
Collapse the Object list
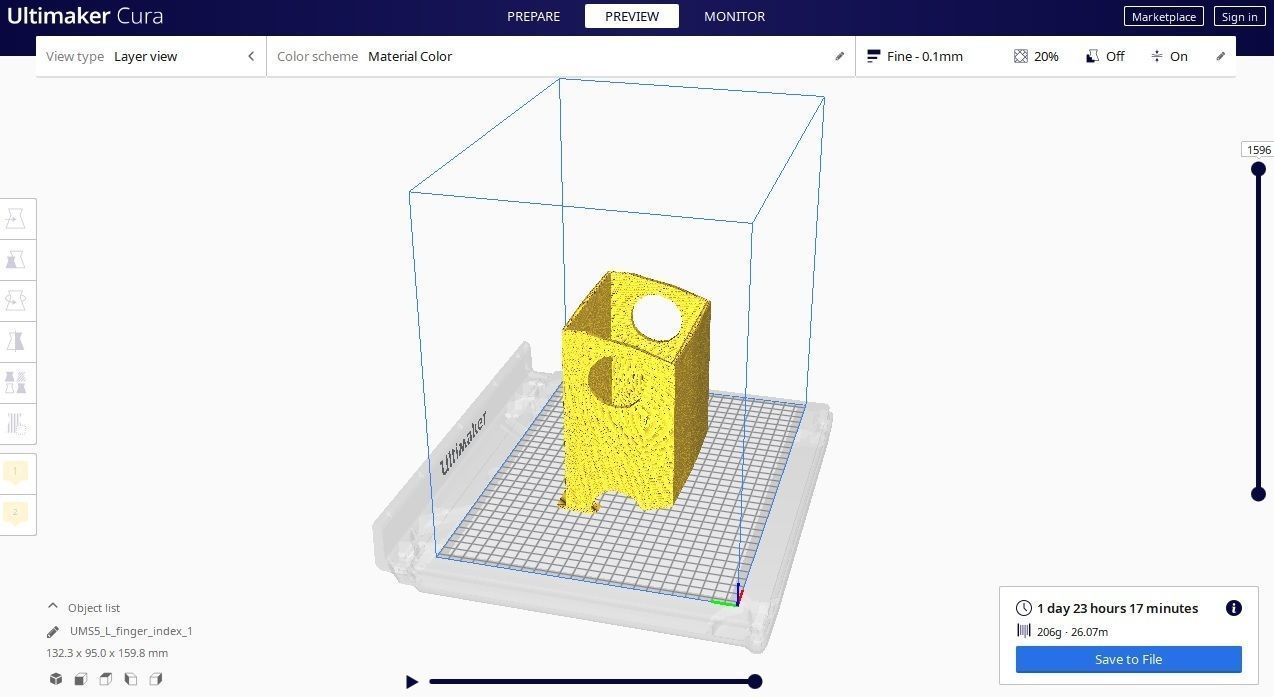click(53, 607)
